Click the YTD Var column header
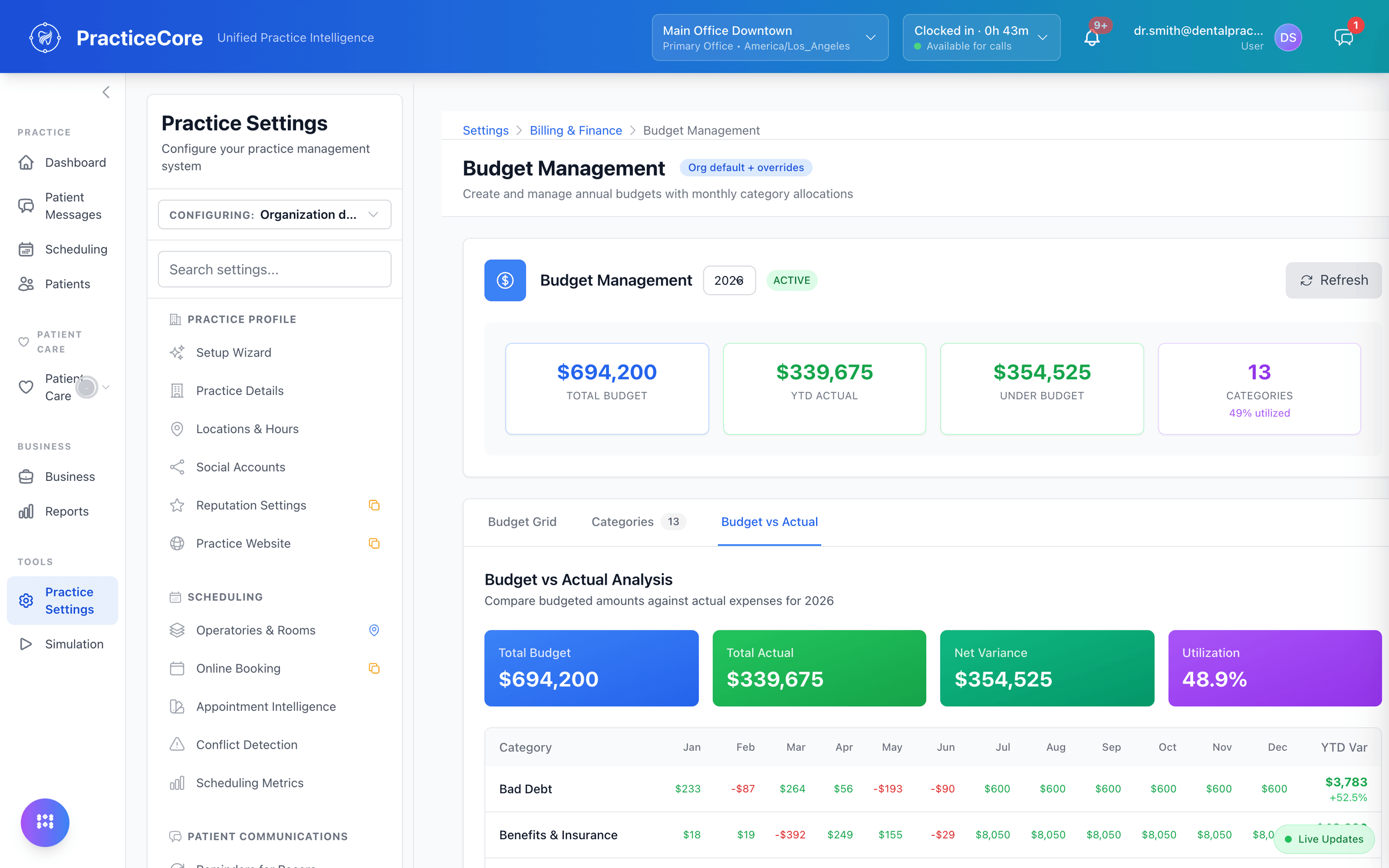This screenshot has height=868, width=1389. tap(1343, 747)
